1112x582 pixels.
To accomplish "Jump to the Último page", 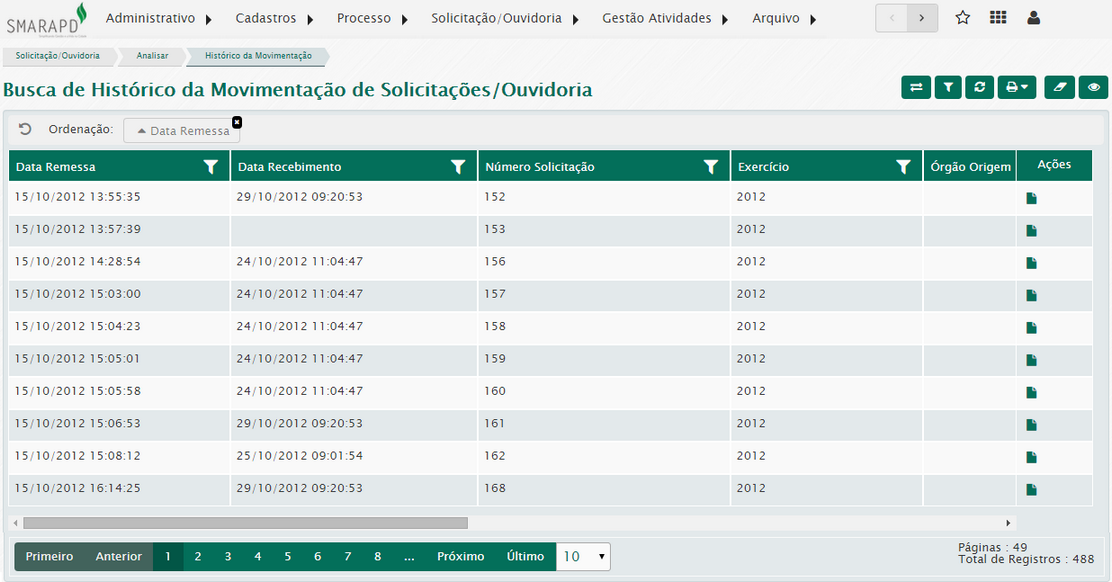I will click(525, 557).
